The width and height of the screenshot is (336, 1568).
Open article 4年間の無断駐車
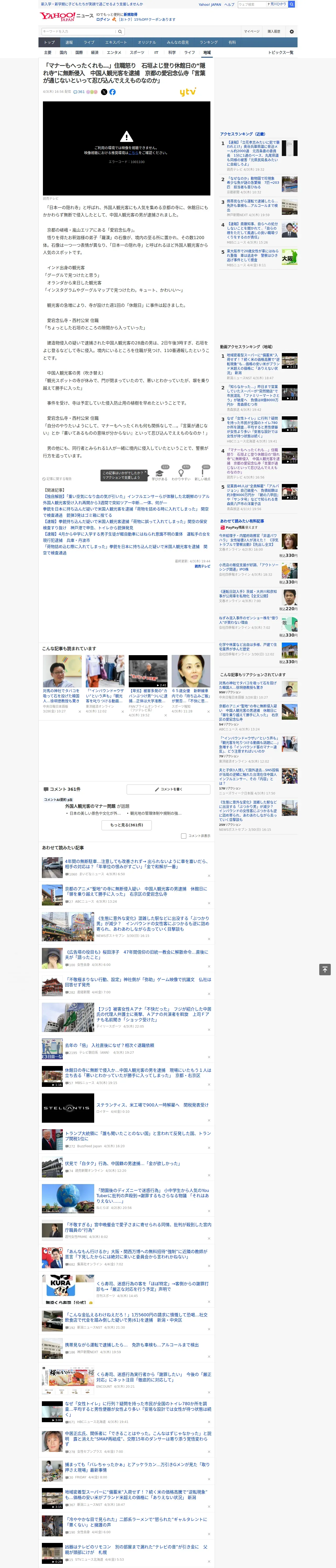click(137, 863)
